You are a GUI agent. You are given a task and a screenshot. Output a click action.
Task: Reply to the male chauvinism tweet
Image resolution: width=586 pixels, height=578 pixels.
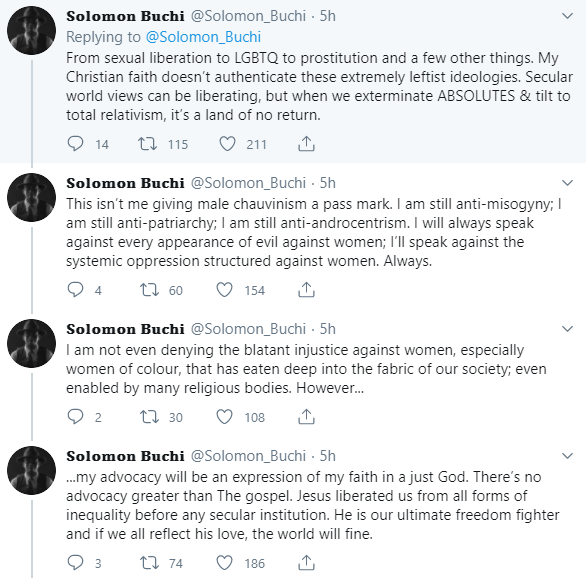pyautogui.click(x=75, y=290)
